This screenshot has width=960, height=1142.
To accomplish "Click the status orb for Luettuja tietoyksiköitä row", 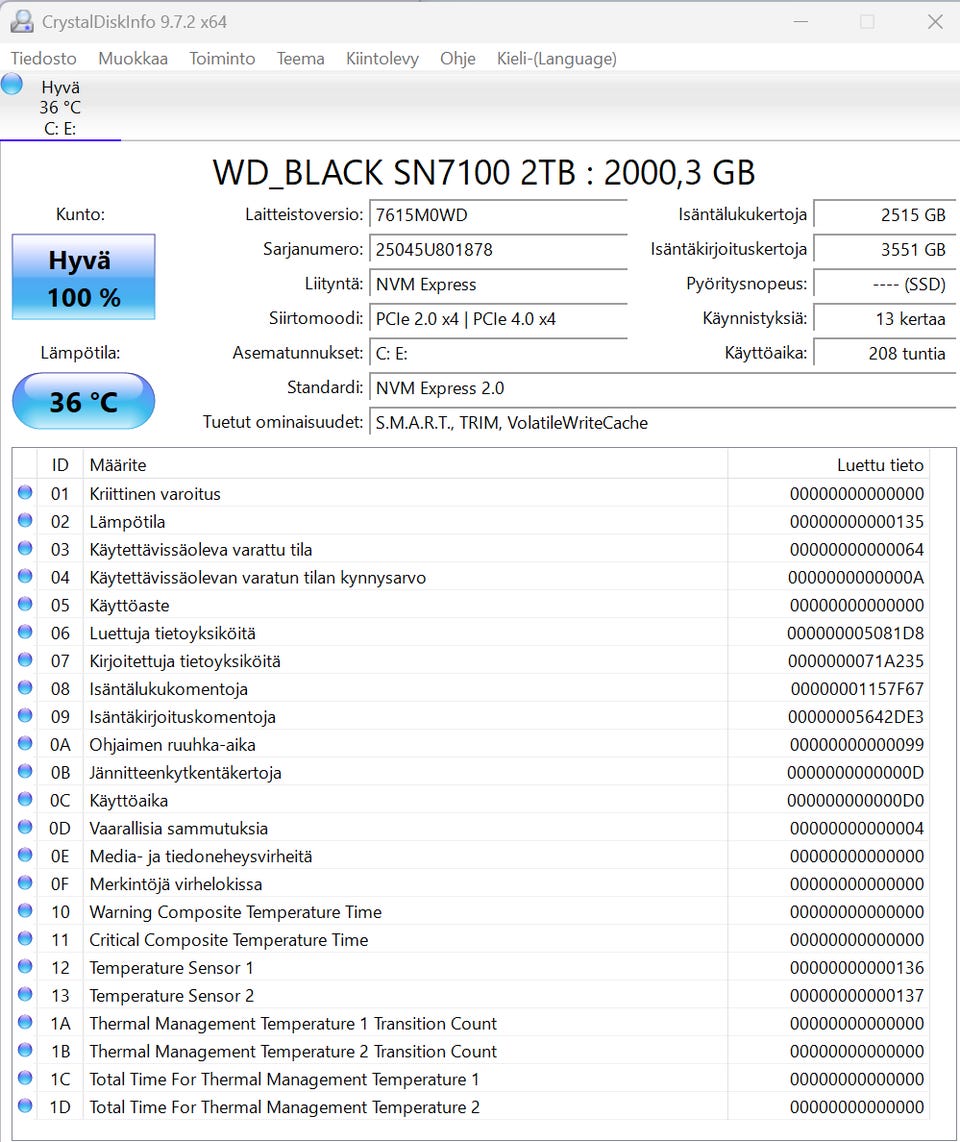I will click(25, 631).
